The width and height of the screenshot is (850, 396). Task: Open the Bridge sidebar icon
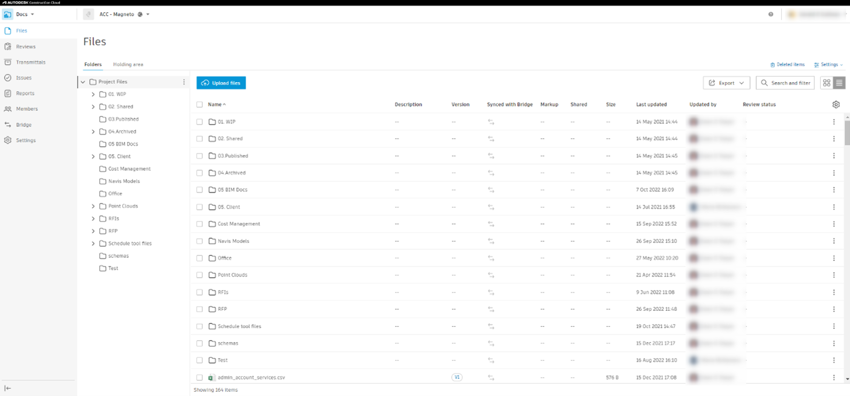8,125
